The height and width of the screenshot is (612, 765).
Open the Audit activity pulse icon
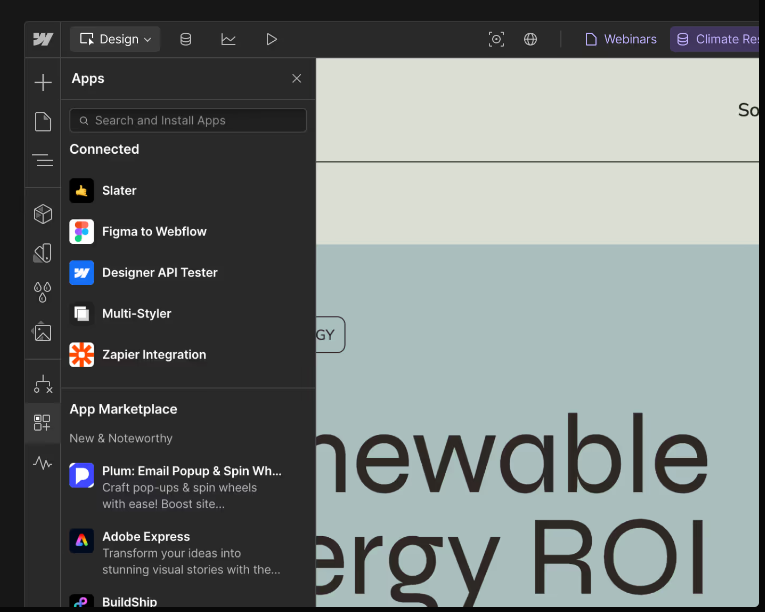(43, 462)
